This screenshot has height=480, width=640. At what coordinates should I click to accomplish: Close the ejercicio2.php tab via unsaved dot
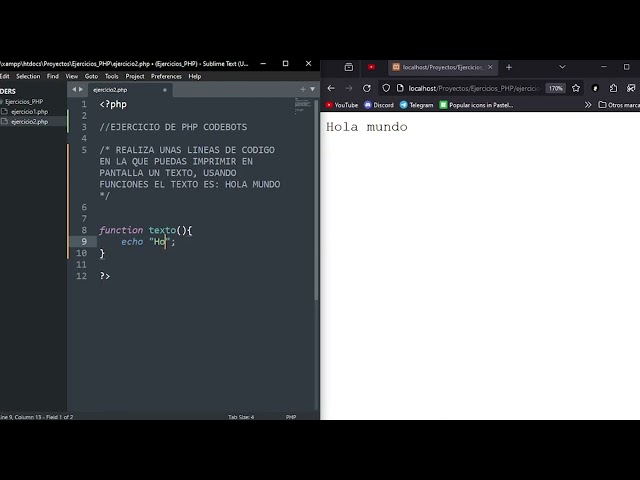point(165,90)
